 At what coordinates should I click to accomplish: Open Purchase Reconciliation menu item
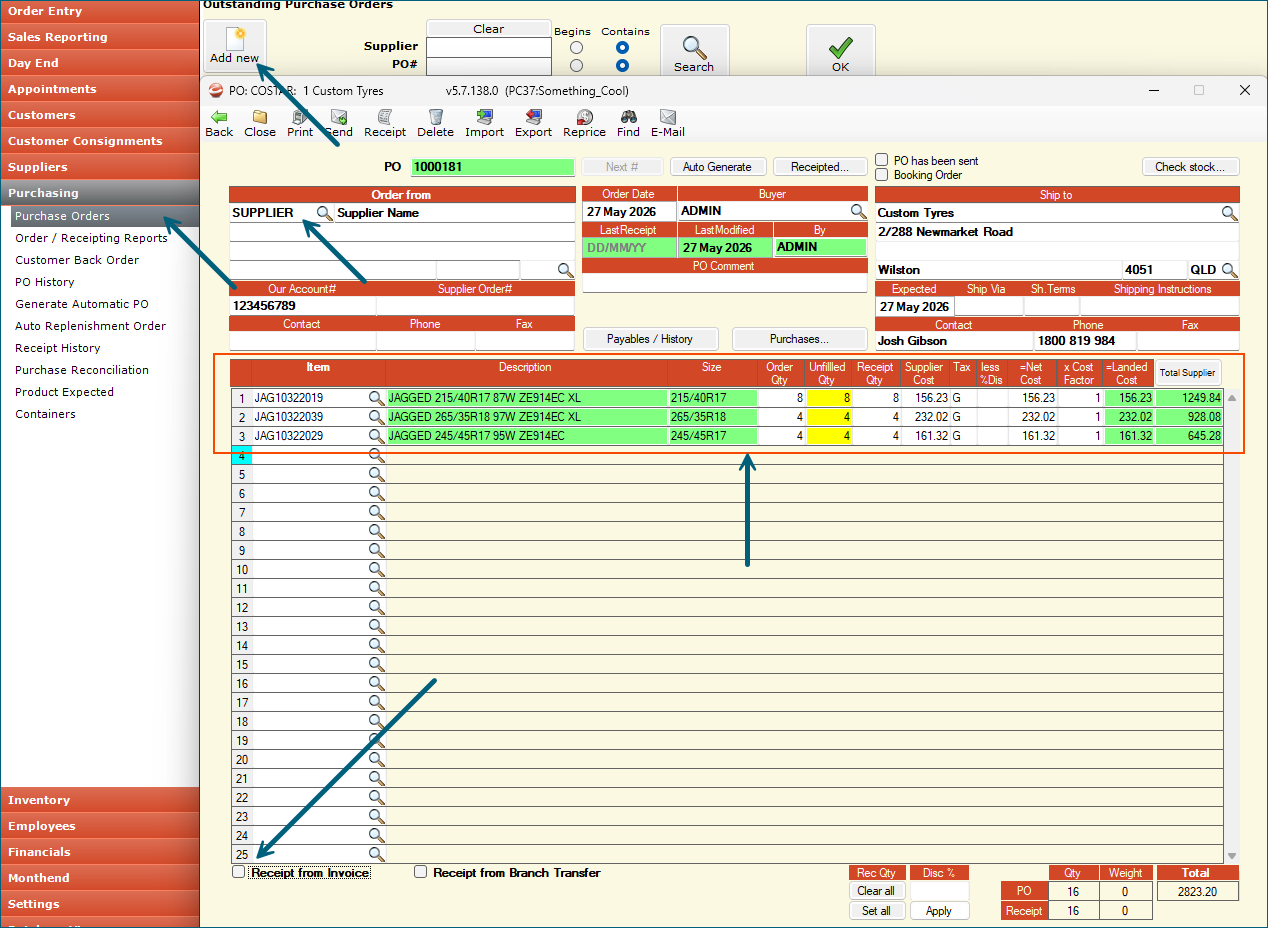point(82,370)
